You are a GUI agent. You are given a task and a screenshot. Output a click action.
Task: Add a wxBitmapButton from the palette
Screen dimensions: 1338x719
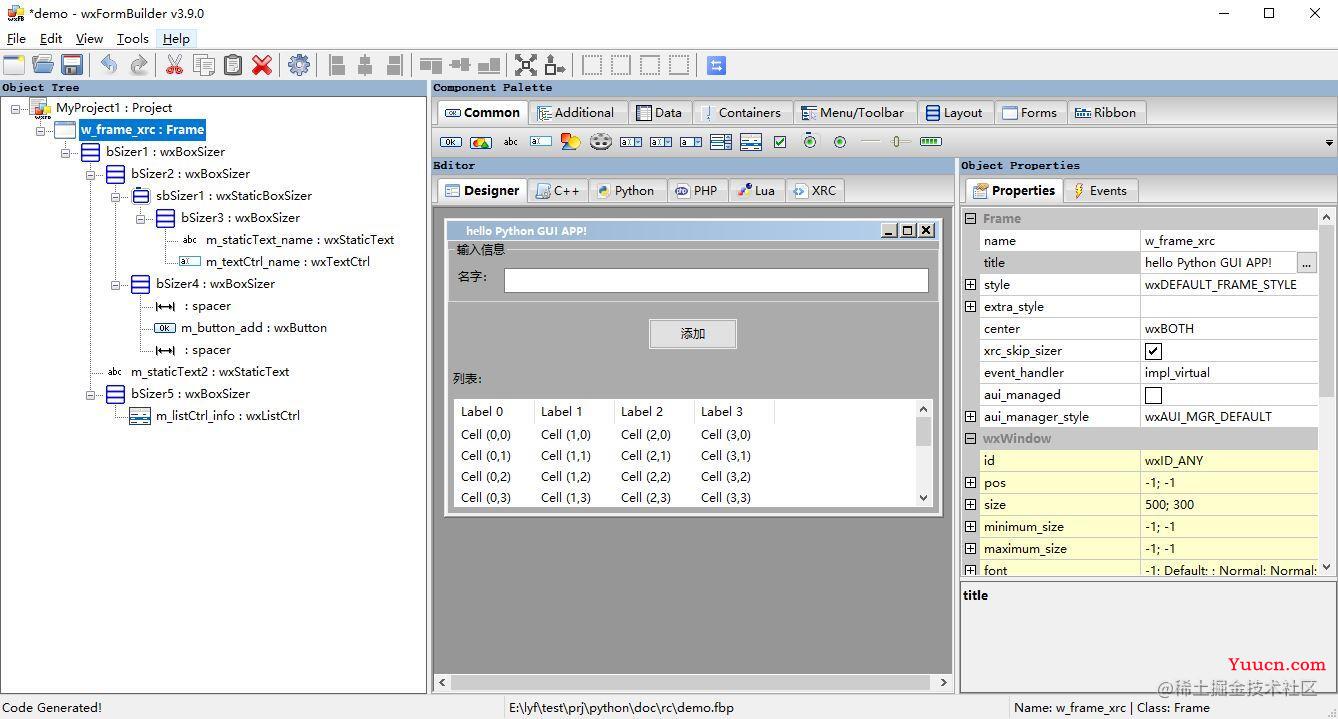481,142
